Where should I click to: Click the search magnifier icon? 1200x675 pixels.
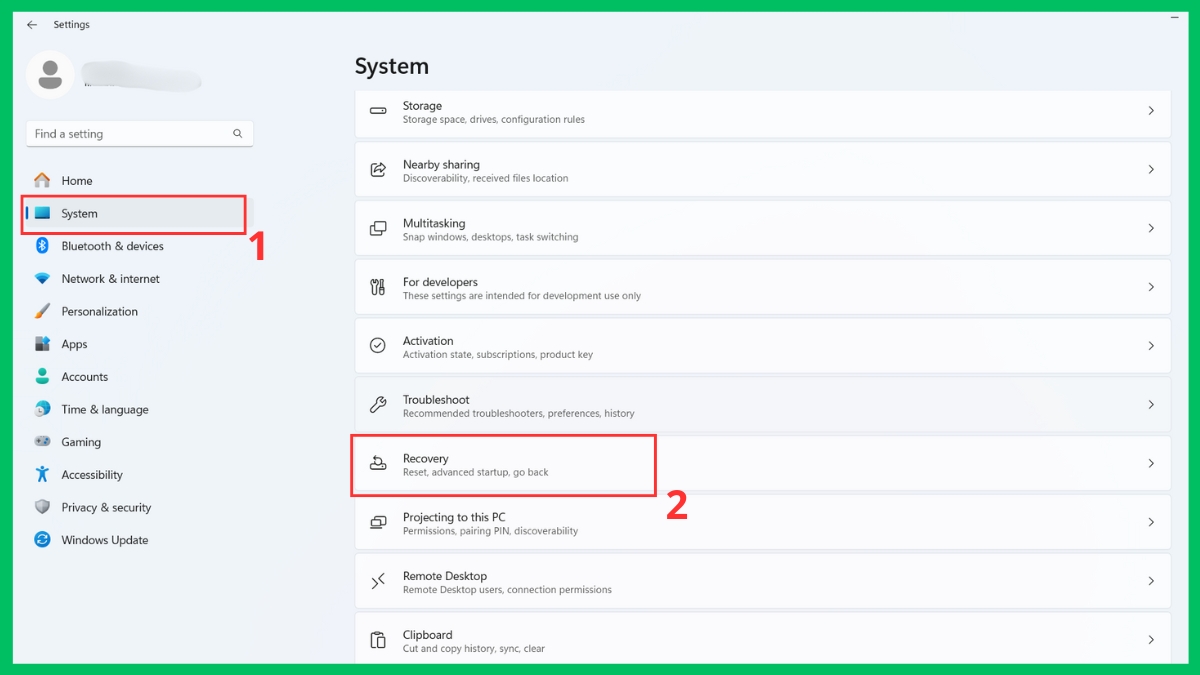tap(238, 134)
